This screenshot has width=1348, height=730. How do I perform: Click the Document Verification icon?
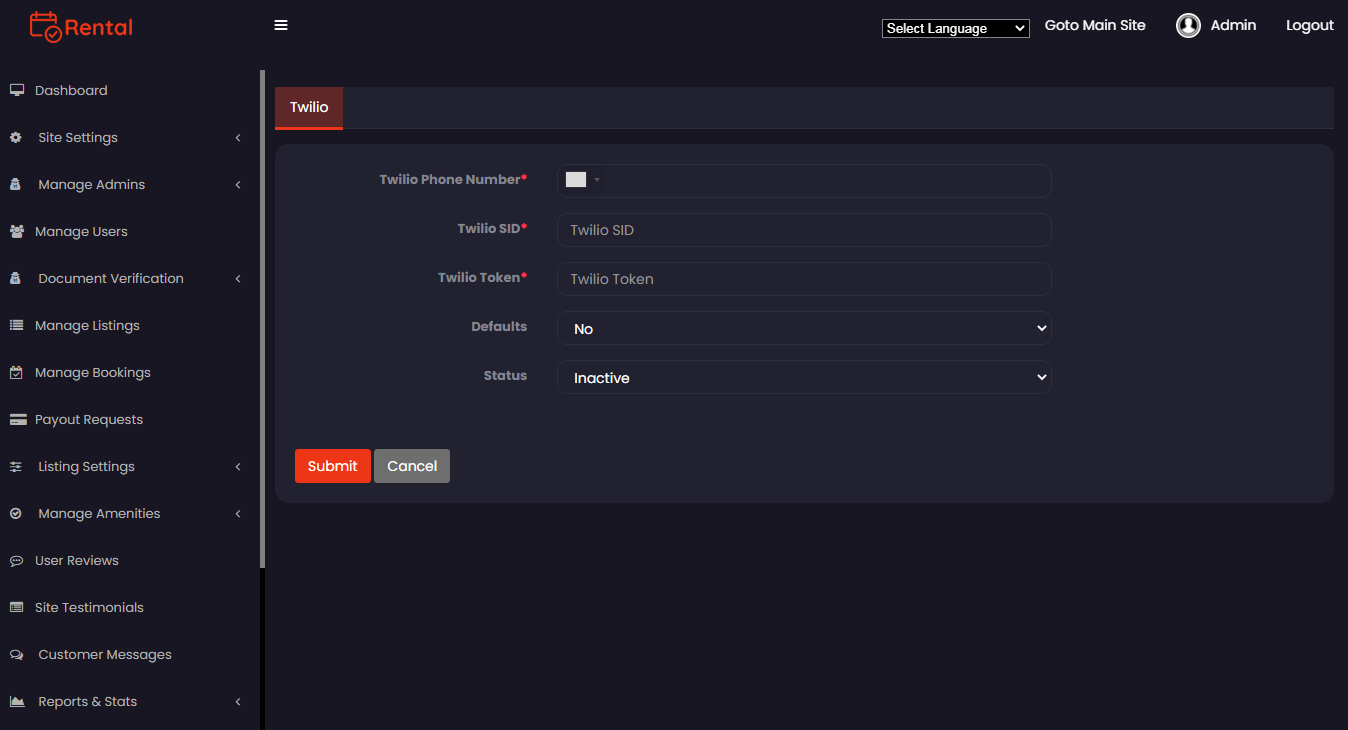[x=16, y=278]
